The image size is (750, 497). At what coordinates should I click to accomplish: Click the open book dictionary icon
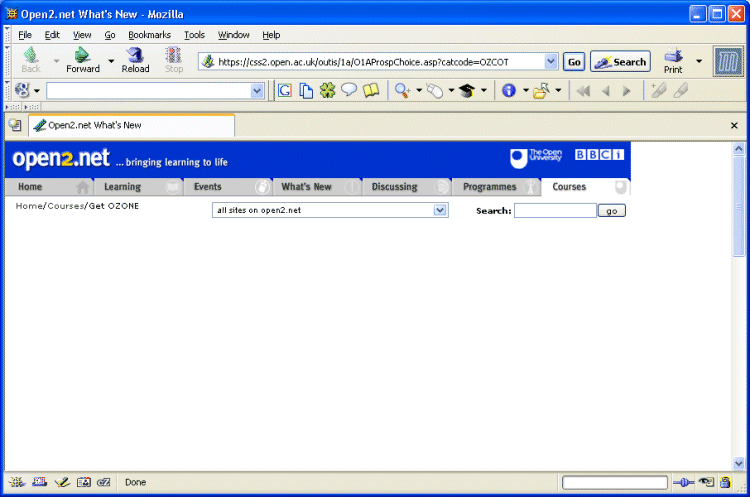tap(371, 90)
